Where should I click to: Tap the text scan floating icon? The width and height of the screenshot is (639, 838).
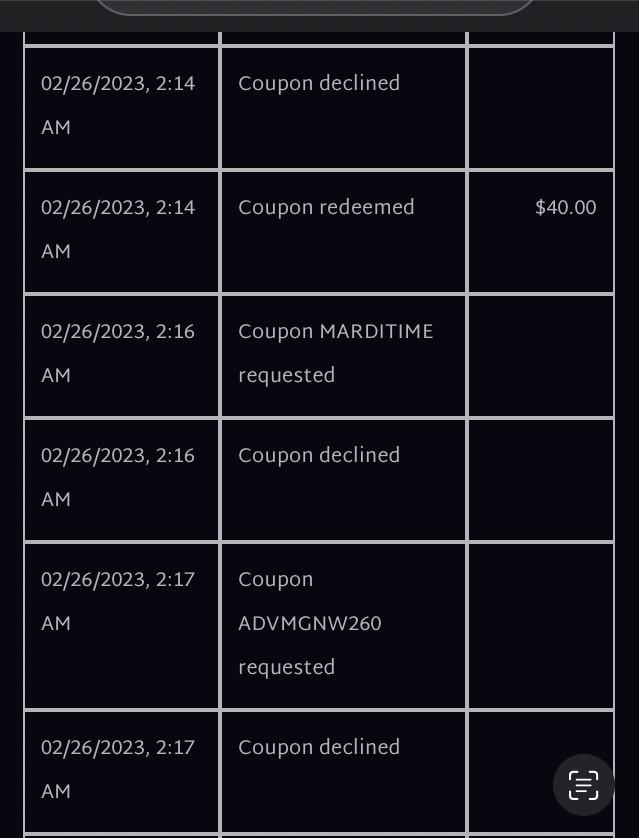(x=583, y=785)
